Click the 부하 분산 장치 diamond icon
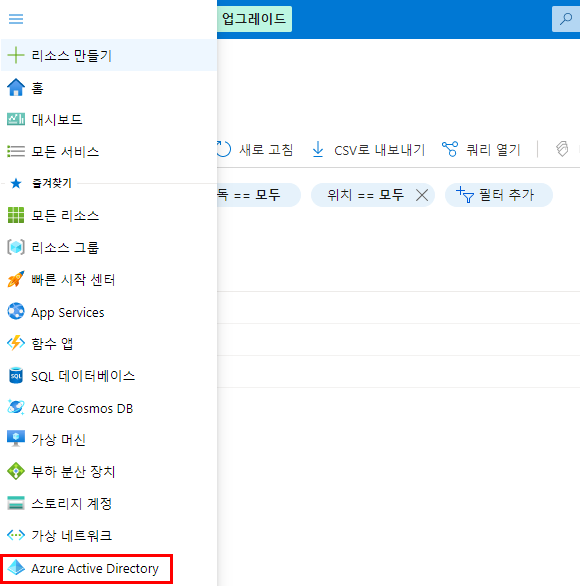Viewport: 580px width, 586px height. pos(16,471)
